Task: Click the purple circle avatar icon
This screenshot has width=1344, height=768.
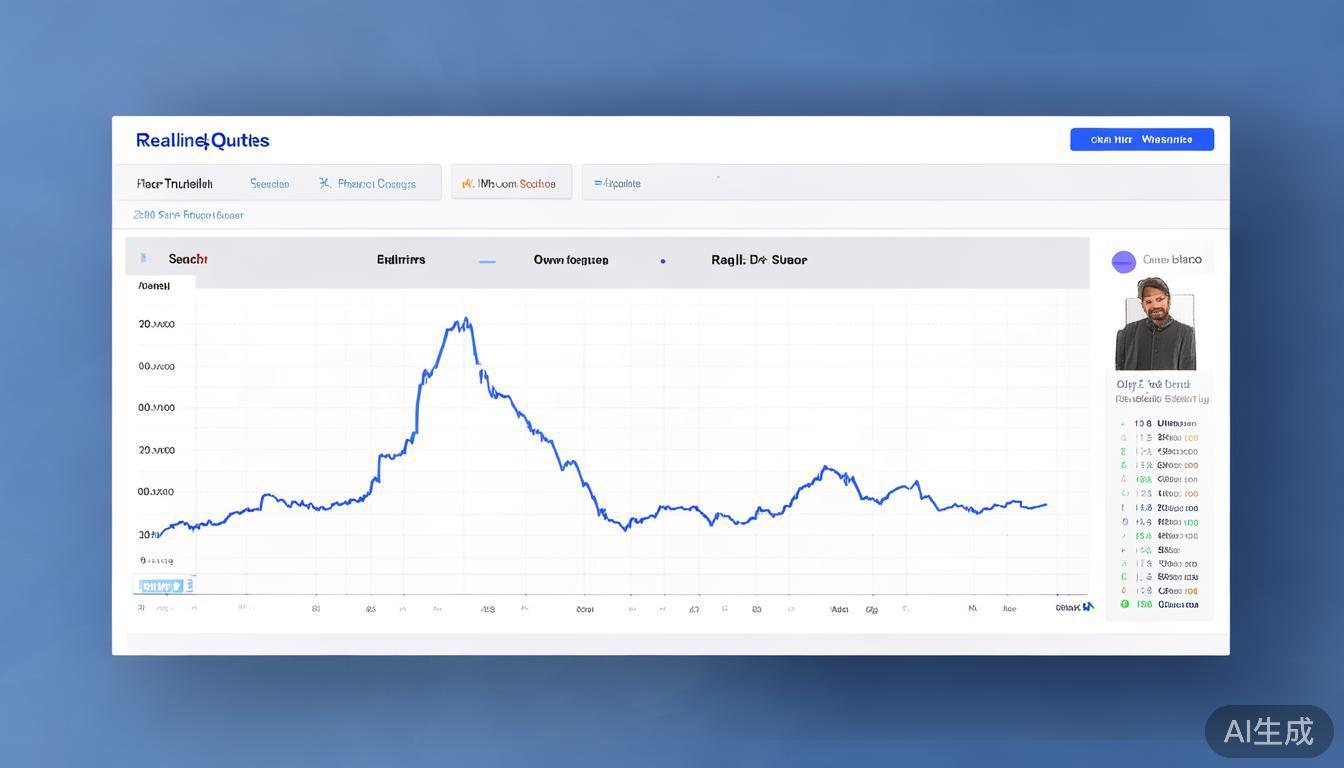Action: pyautogui.click(x=1123, y=261)
